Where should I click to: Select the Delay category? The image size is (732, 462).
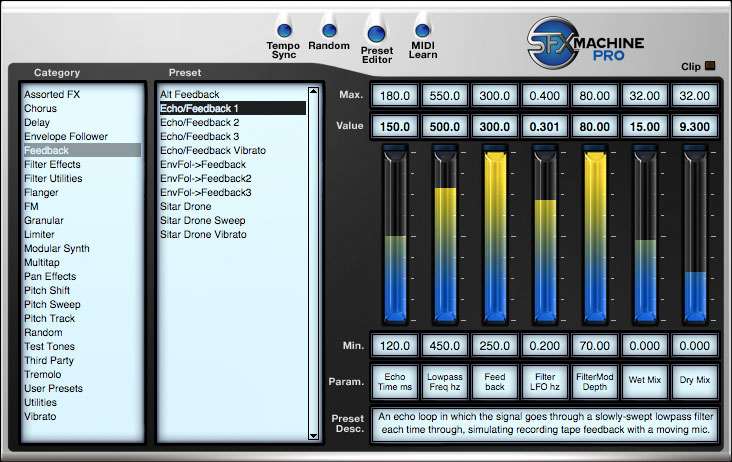point(38,122)
